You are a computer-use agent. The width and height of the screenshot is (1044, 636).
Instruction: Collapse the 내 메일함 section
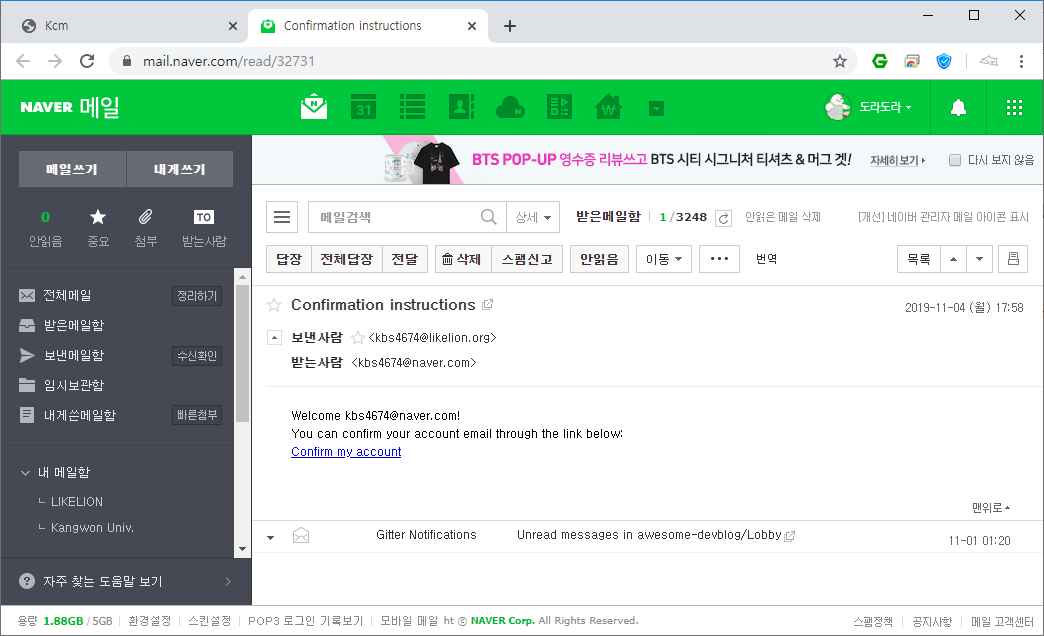click(25, 473)
